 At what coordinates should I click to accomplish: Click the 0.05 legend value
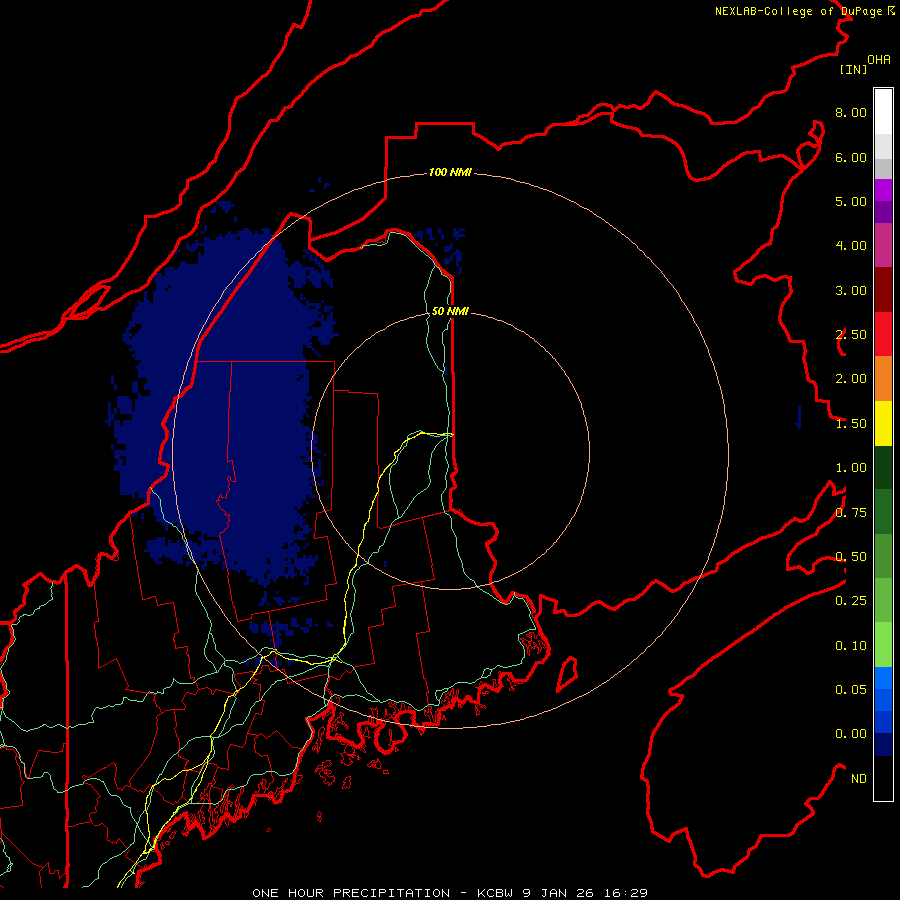click(x=851, y=689)
